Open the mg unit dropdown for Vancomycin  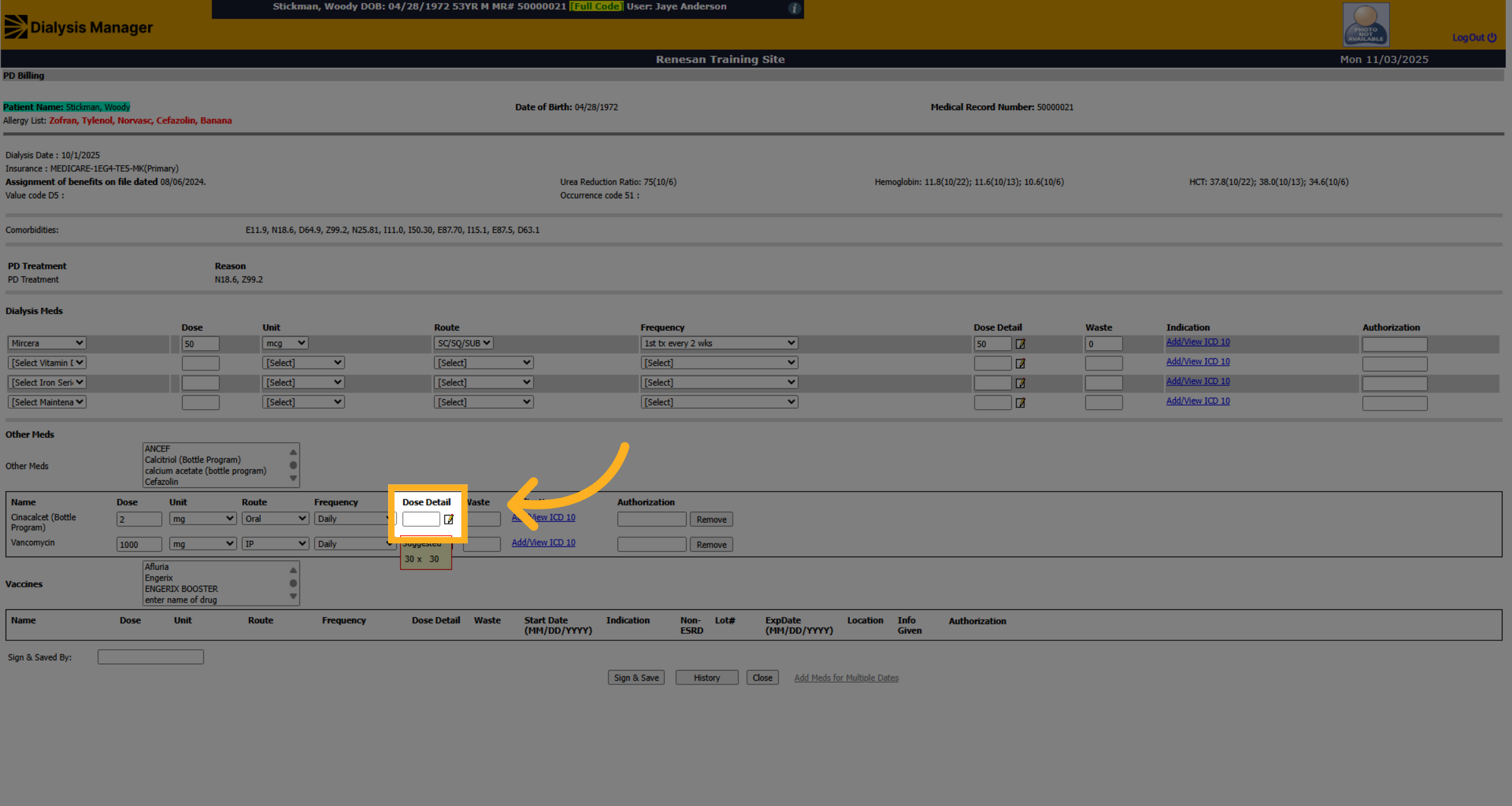pyautogui.click(x=203, y=543)
